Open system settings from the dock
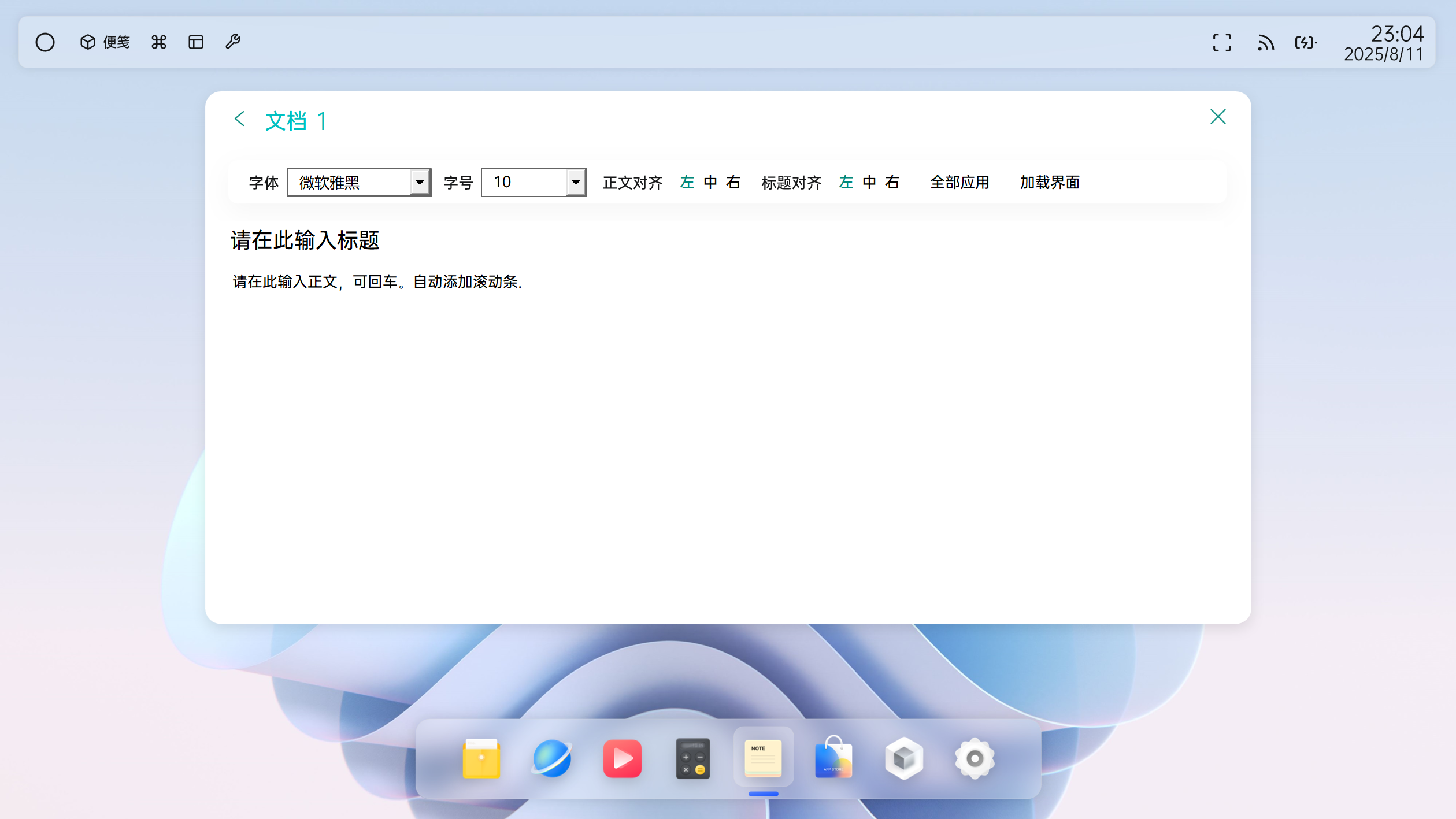Image resolution: width=1456 pixels, height=819 pixels. click(974, 759)
